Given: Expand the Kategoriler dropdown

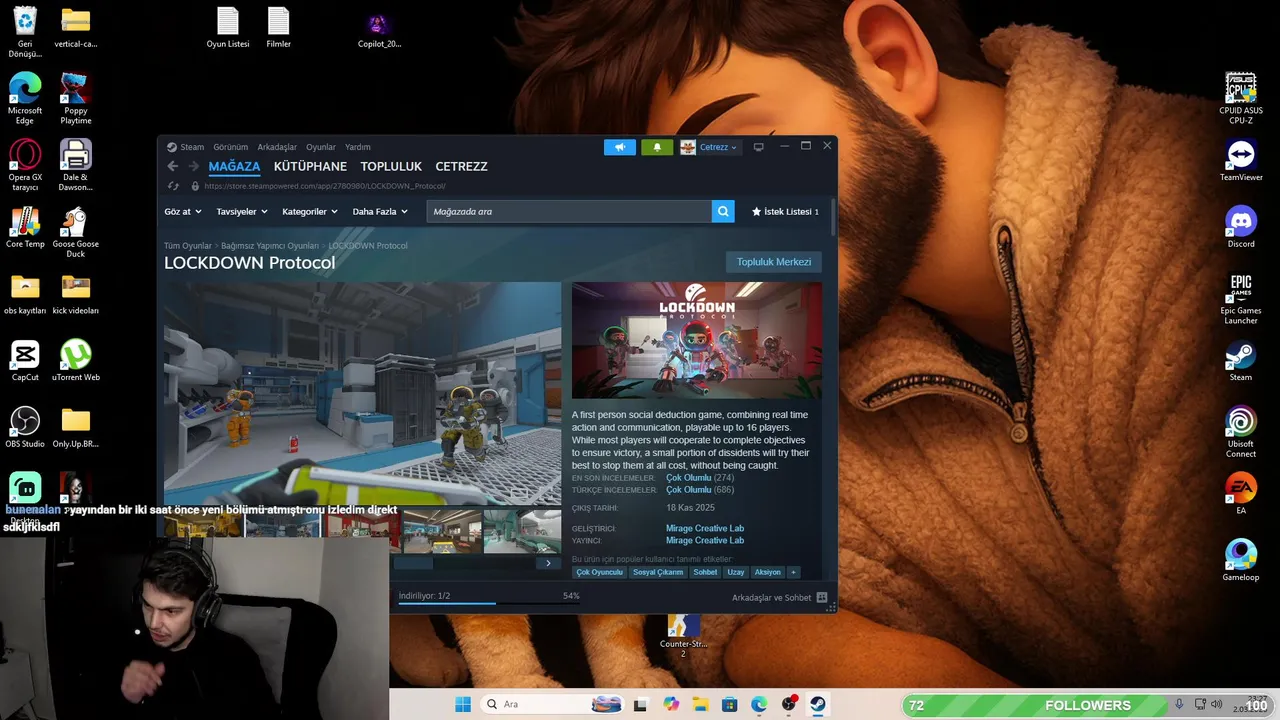Looking at the screenshot, I should (310, 212).
